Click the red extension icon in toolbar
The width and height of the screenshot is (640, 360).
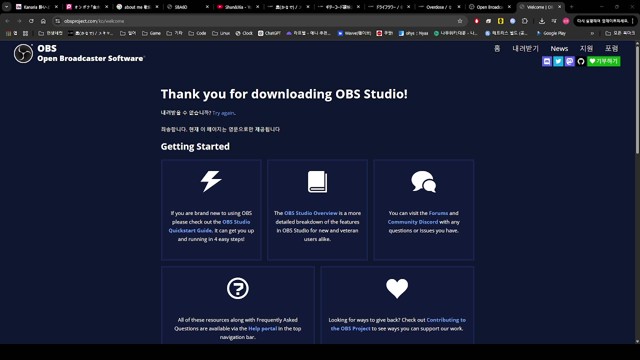(476, 21)
